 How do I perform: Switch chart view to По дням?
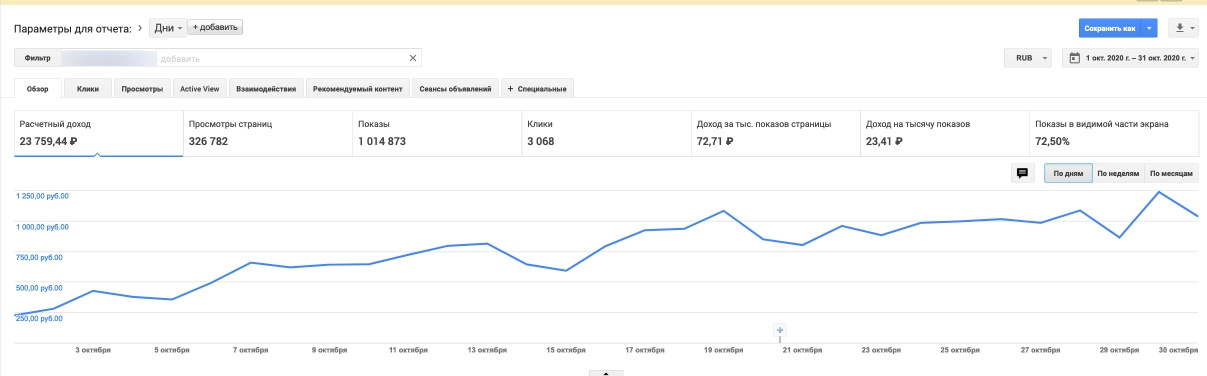click(x=1068, y=173)
